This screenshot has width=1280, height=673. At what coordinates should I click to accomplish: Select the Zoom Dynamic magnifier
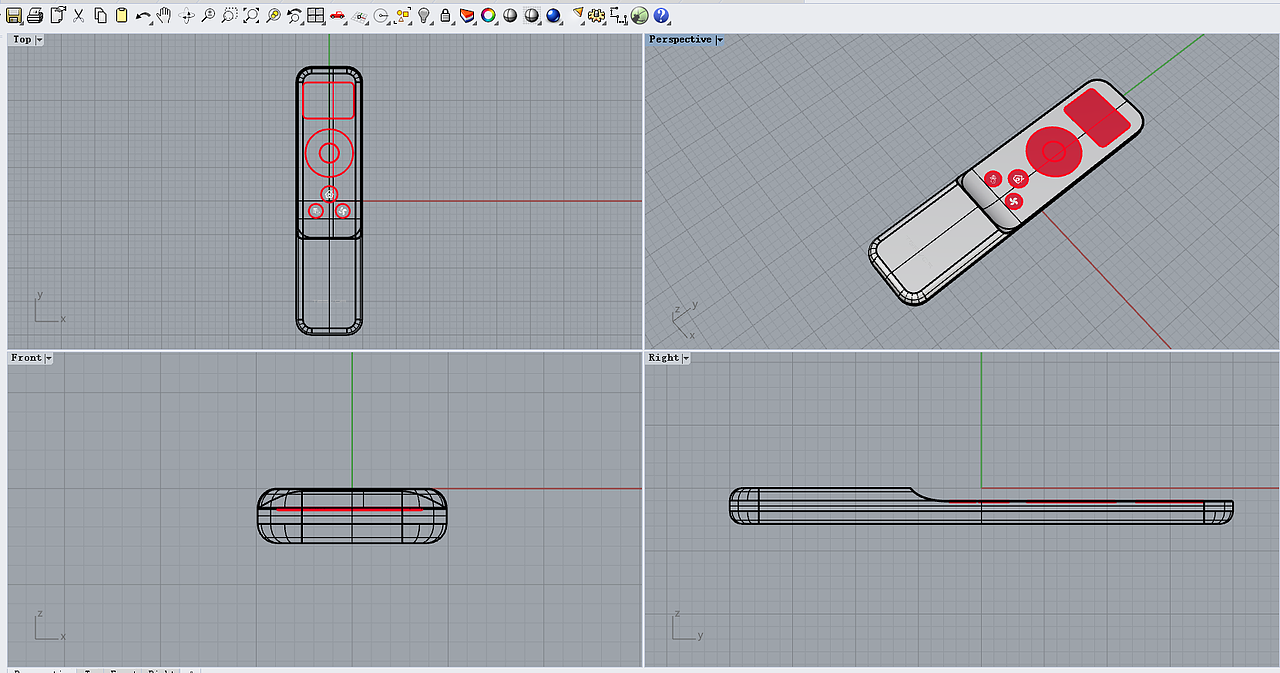tap(208, 15)
